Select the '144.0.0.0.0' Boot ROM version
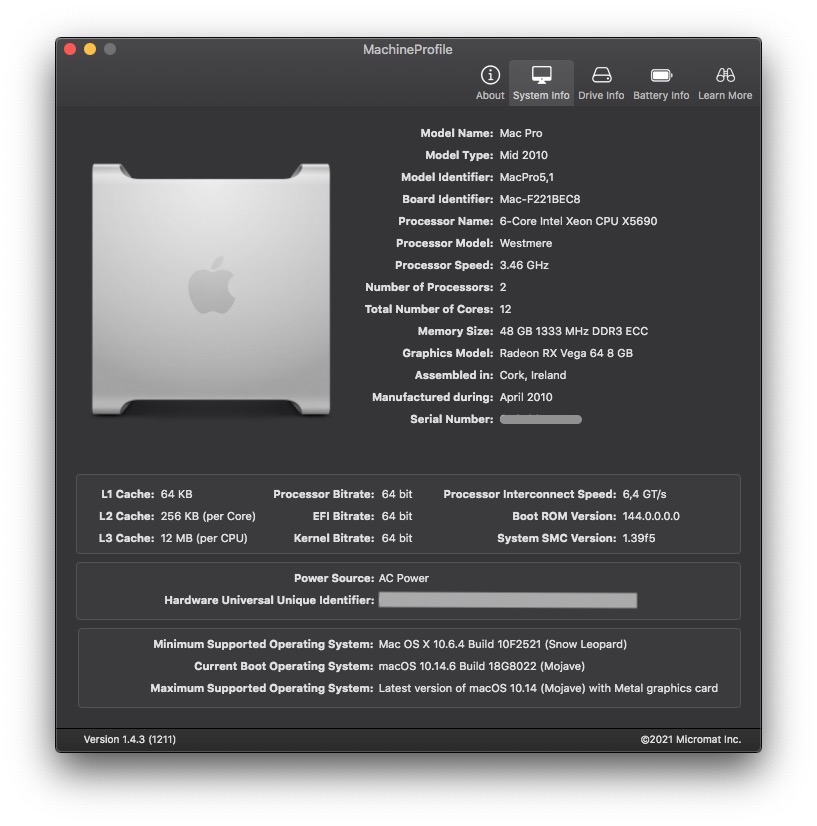The image size is (817, 826). [x=651, y=517]
